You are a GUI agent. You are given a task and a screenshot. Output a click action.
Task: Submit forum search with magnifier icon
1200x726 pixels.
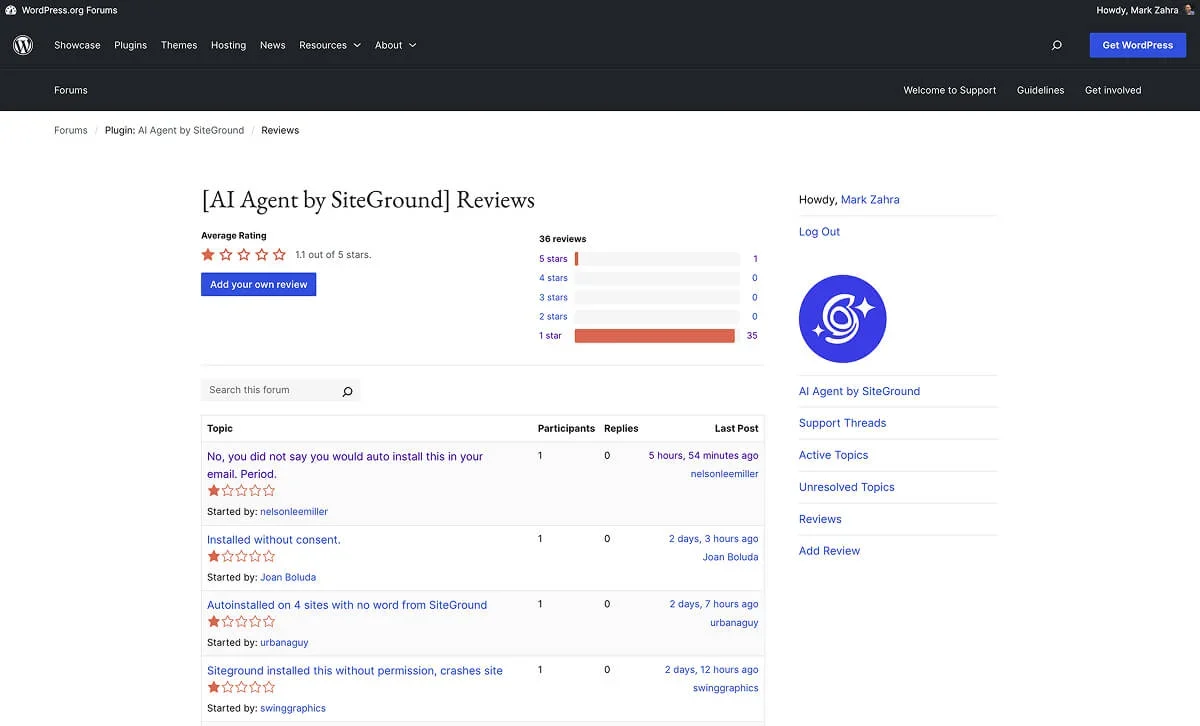(x=347, y=391)
